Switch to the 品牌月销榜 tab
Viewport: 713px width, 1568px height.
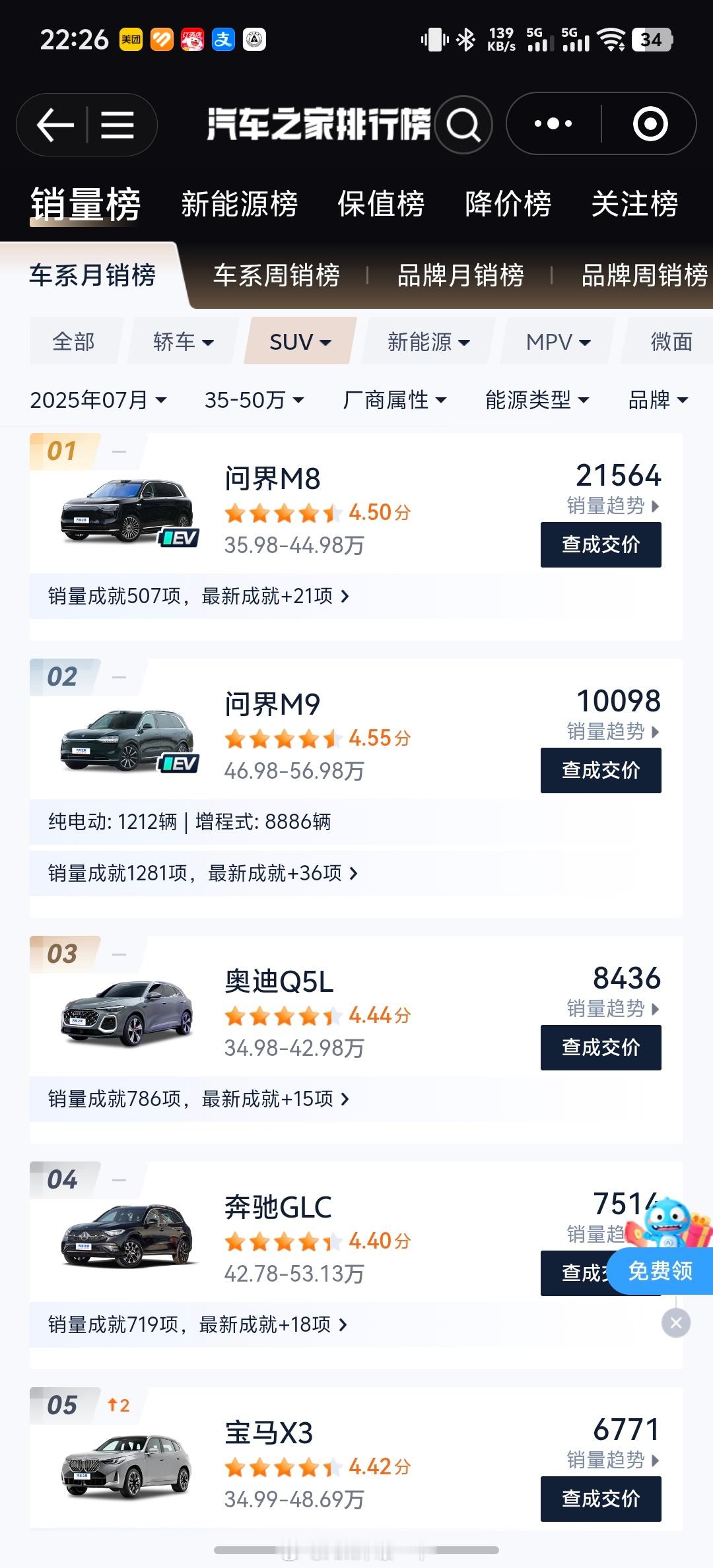click(460, 275)
